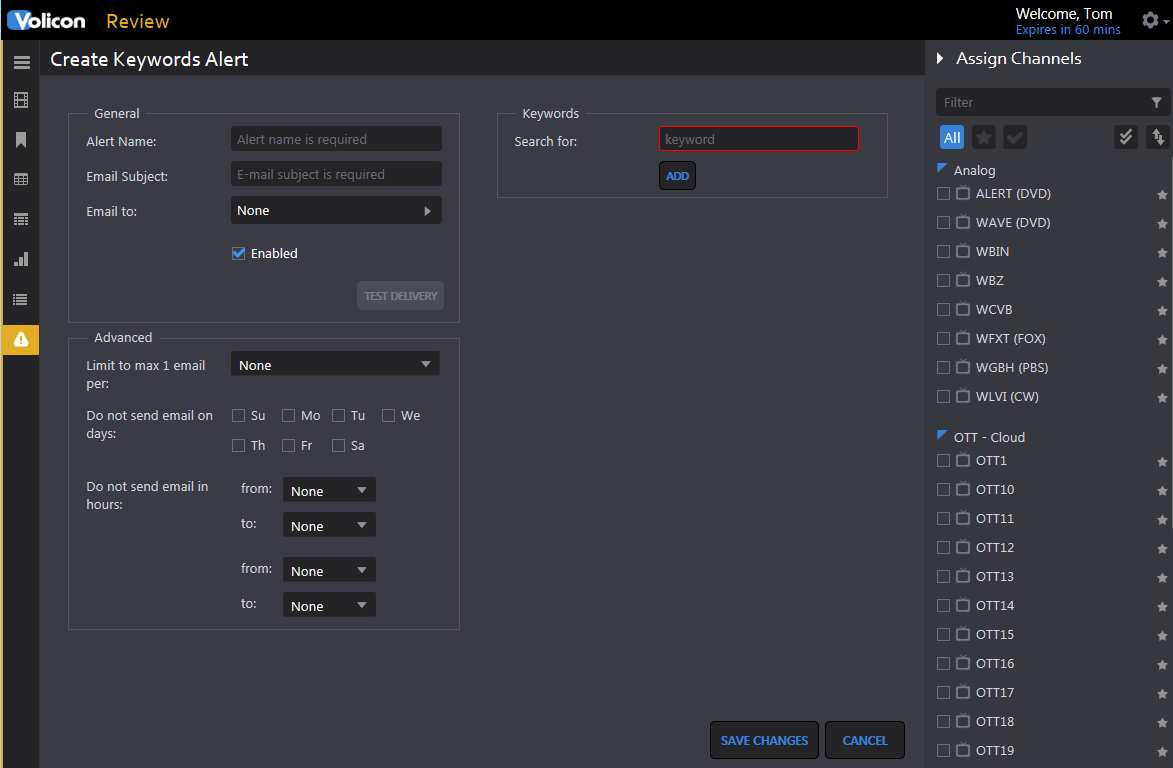Check the Sa day checkbox
This screenshot has width=1173, height=768.
(338, 446)
